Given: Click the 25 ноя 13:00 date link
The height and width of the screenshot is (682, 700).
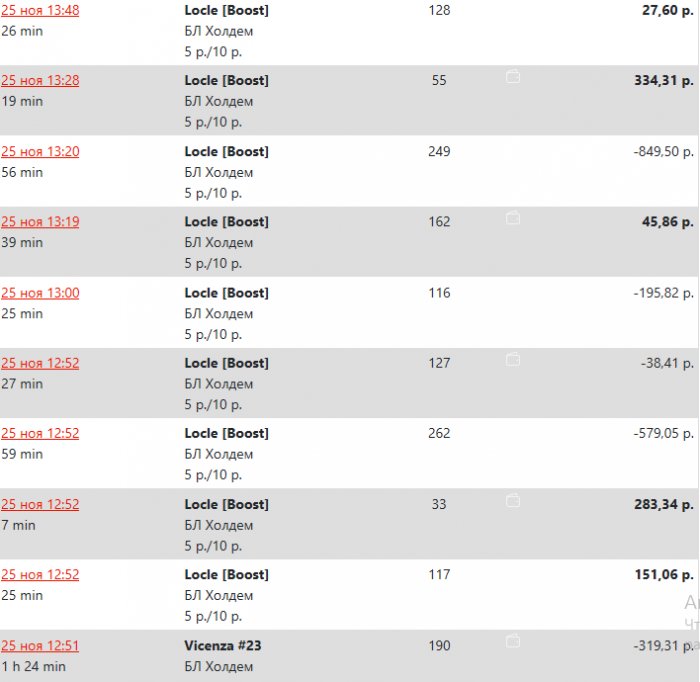Looking at the screenshot, I should click(x=40, y=293).
